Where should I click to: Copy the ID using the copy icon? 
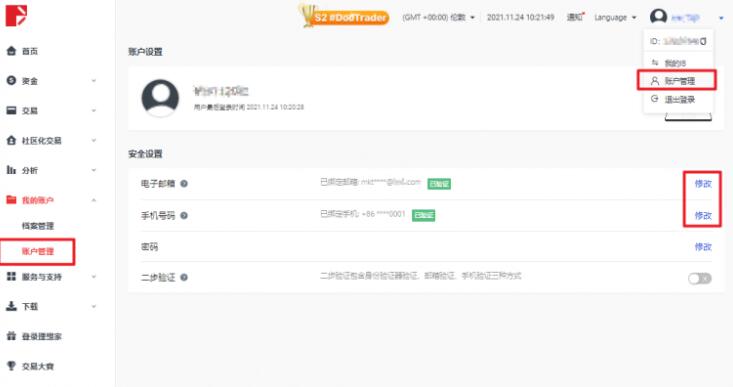coord(704,42)
